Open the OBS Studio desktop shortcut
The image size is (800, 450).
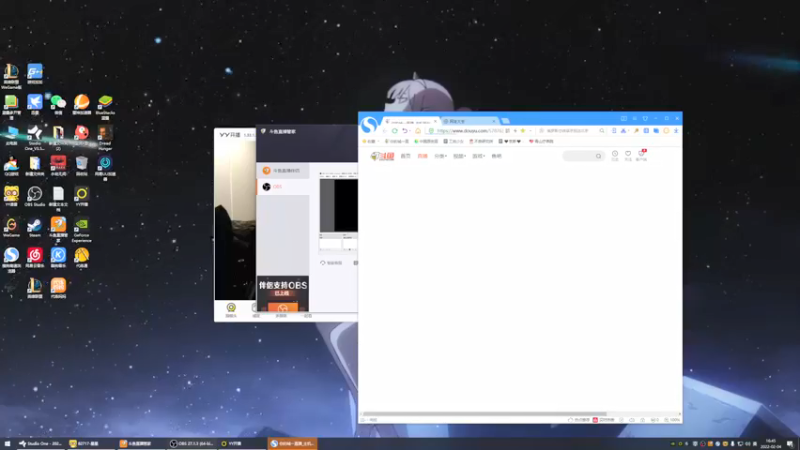[35, 196]
